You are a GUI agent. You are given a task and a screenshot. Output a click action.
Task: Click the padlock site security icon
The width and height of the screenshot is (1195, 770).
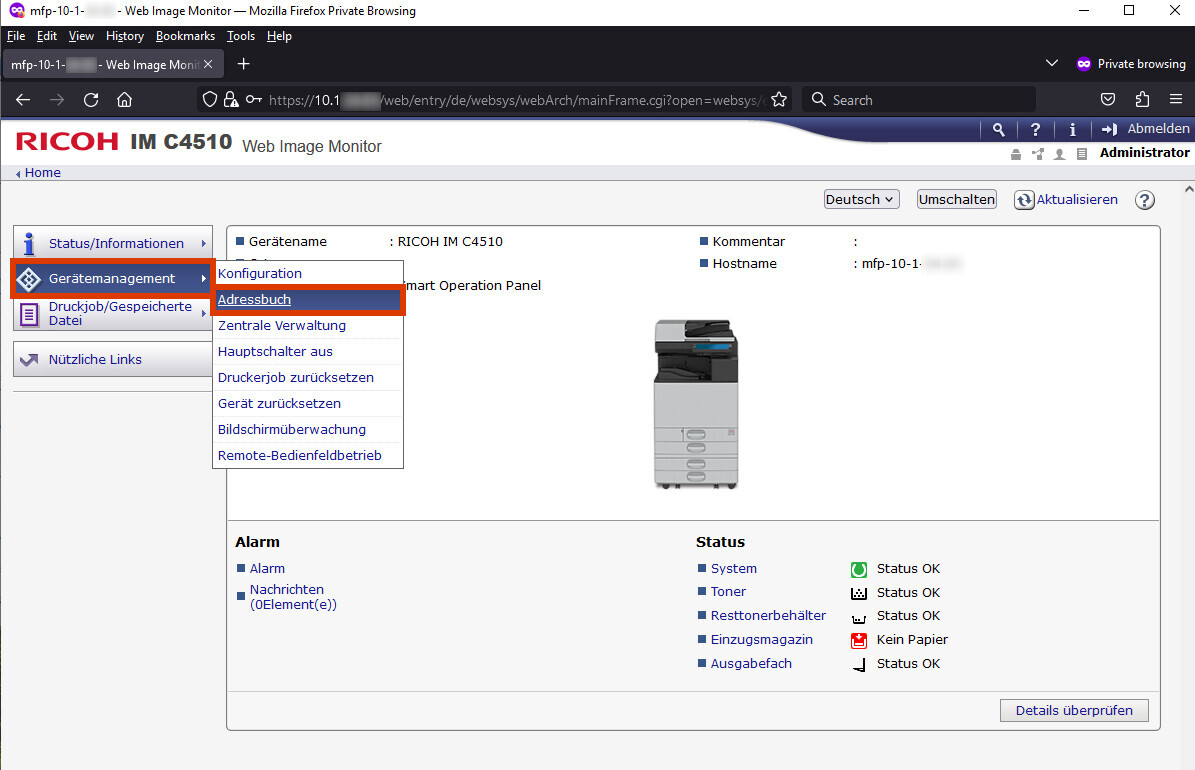coord(230,100)
